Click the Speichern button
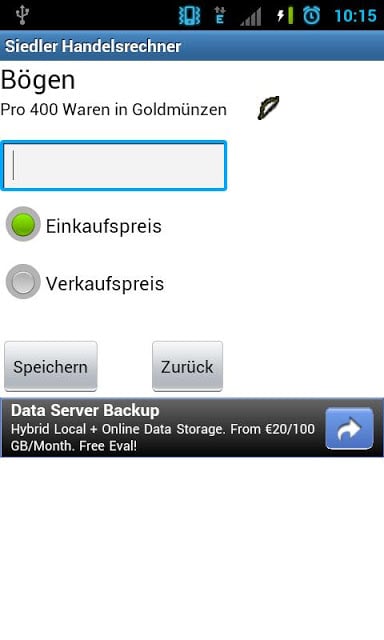This screenshot has width=384, height=640. tap(51, 366)
